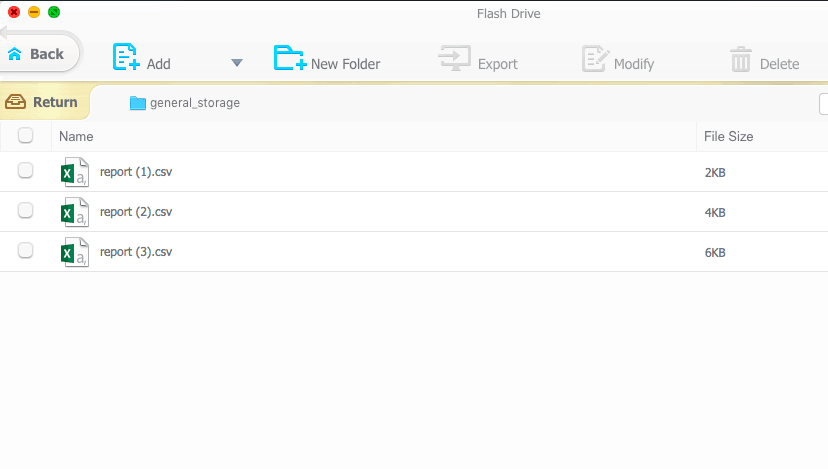Click the report (1).csv file icon
This screenshot has width=828, height=469.
coord(75,172)
